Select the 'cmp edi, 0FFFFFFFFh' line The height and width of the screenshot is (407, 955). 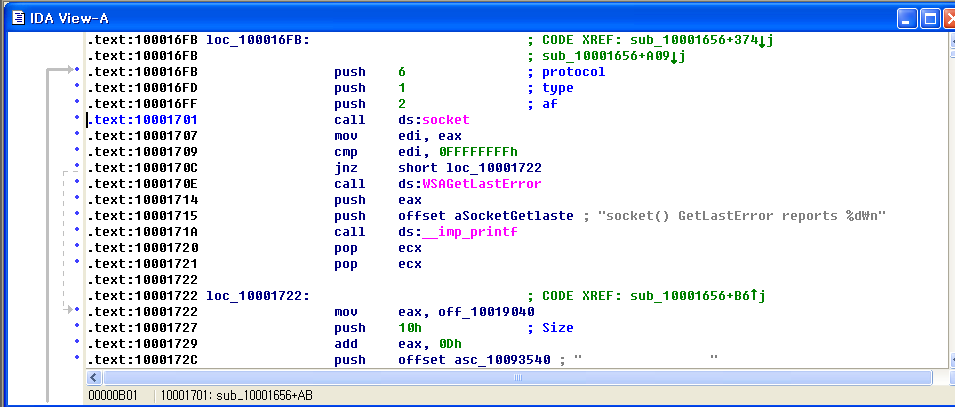(426, 152)
